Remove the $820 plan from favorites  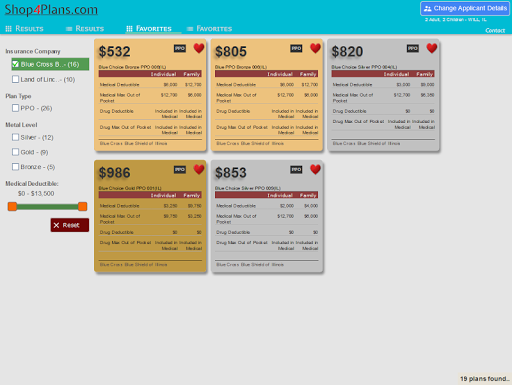[431, 48]
